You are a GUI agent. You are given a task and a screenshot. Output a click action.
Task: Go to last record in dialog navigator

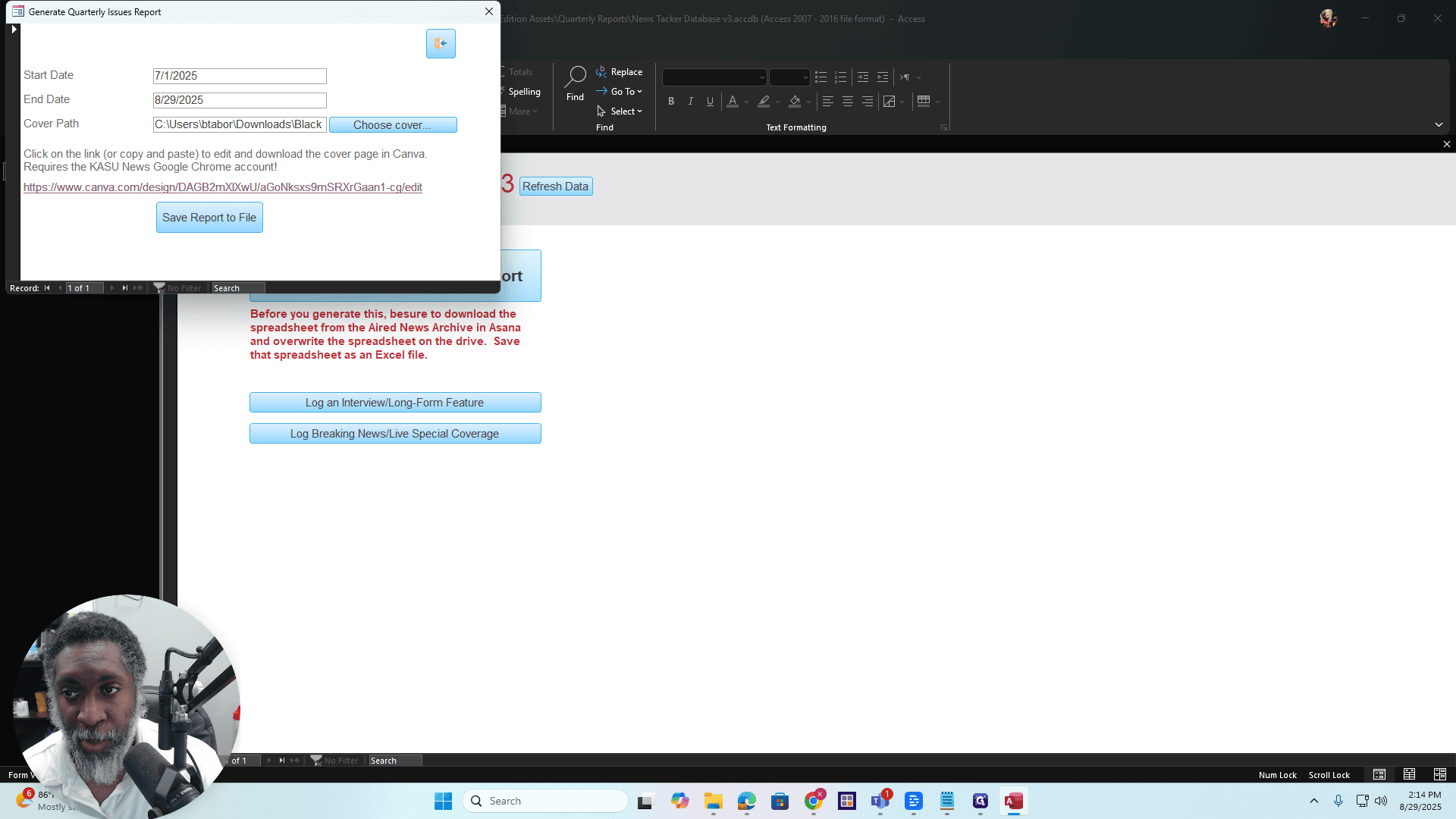point(125,288)
